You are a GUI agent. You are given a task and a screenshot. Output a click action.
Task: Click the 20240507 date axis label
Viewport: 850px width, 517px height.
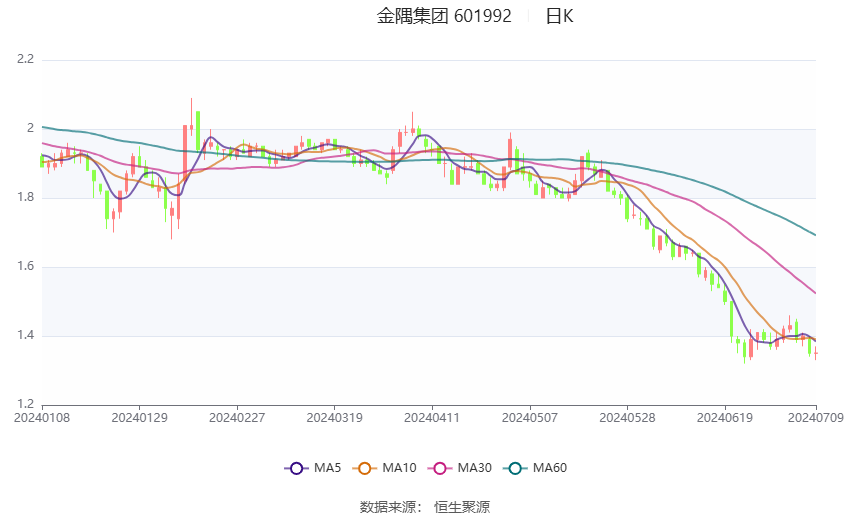tap(530, 418)
